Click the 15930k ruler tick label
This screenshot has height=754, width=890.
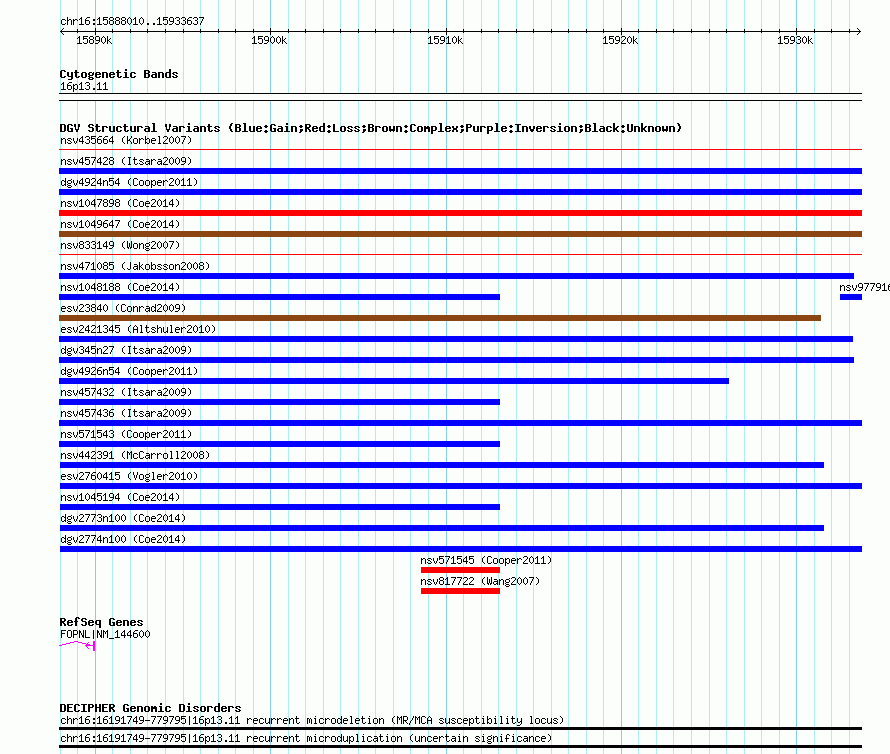[795, 40]
